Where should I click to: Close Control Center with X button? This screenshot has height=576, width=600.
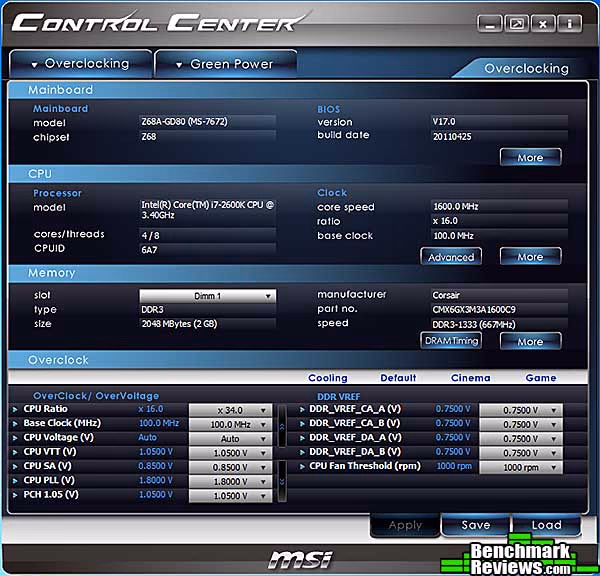click(543, 24)
